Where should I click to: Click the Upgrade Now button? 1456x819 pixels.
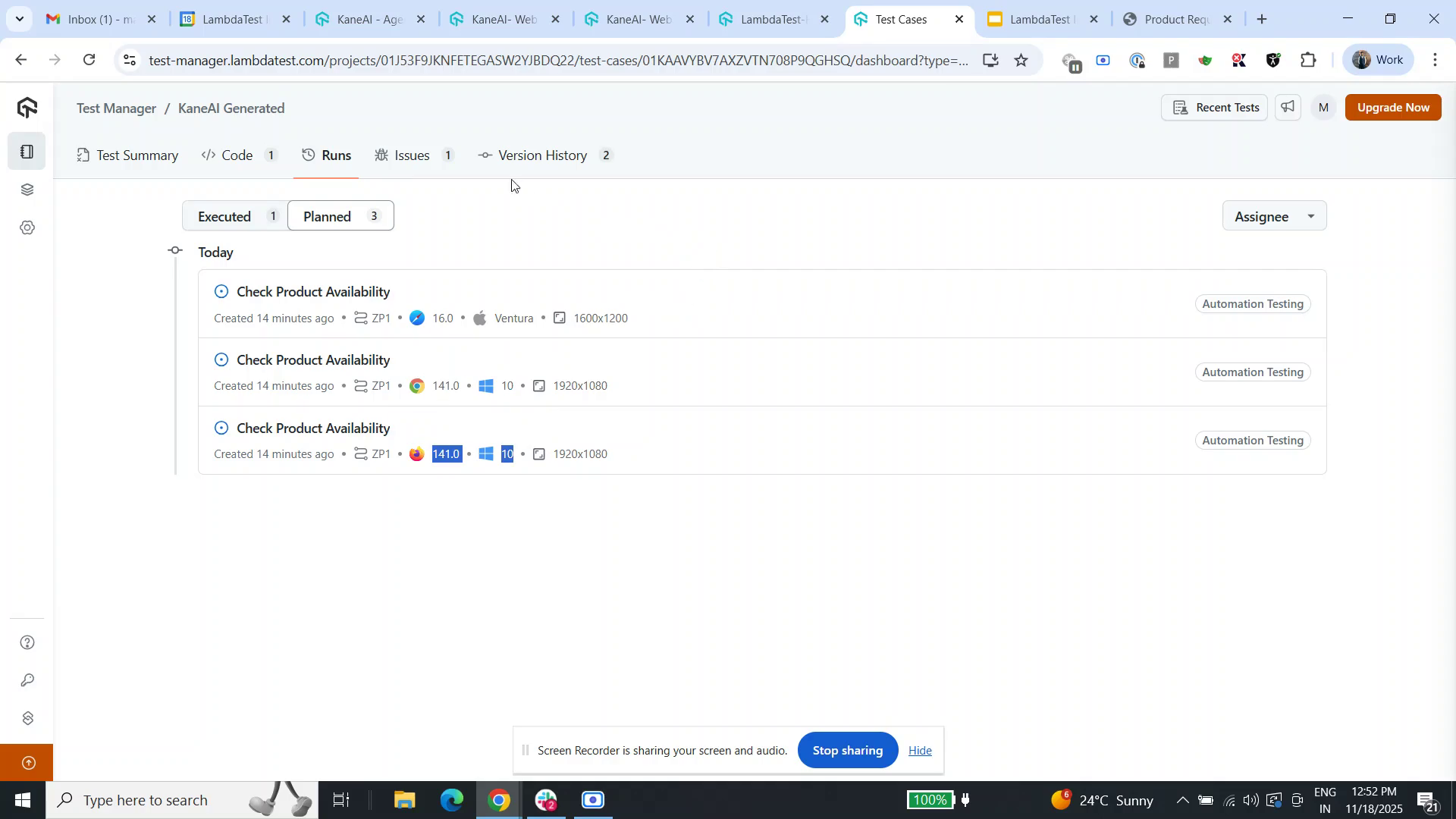(x=1392, y=107)
